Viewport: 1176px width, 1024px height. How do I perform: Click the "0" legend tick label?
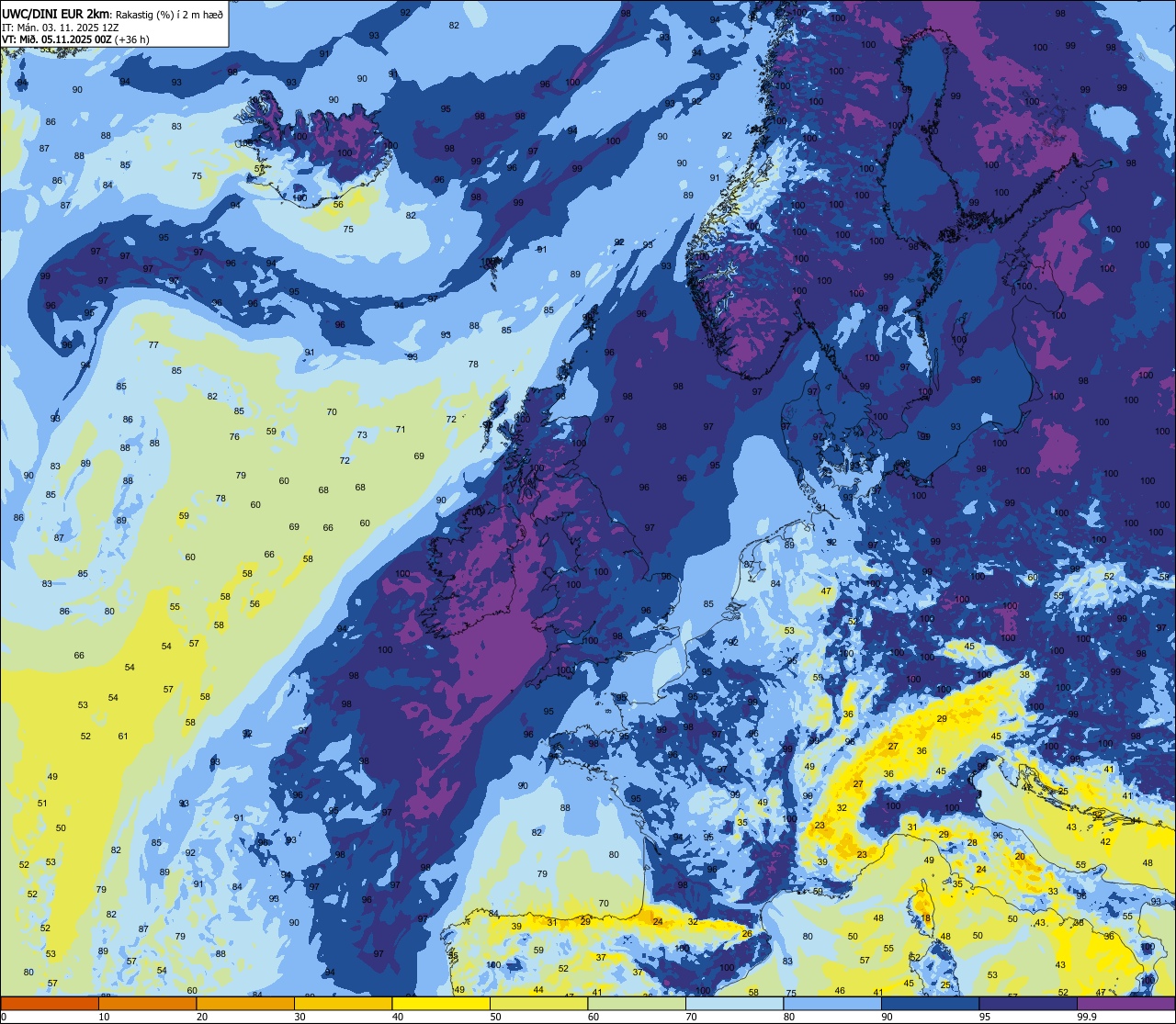click(x=5, y=1017)
